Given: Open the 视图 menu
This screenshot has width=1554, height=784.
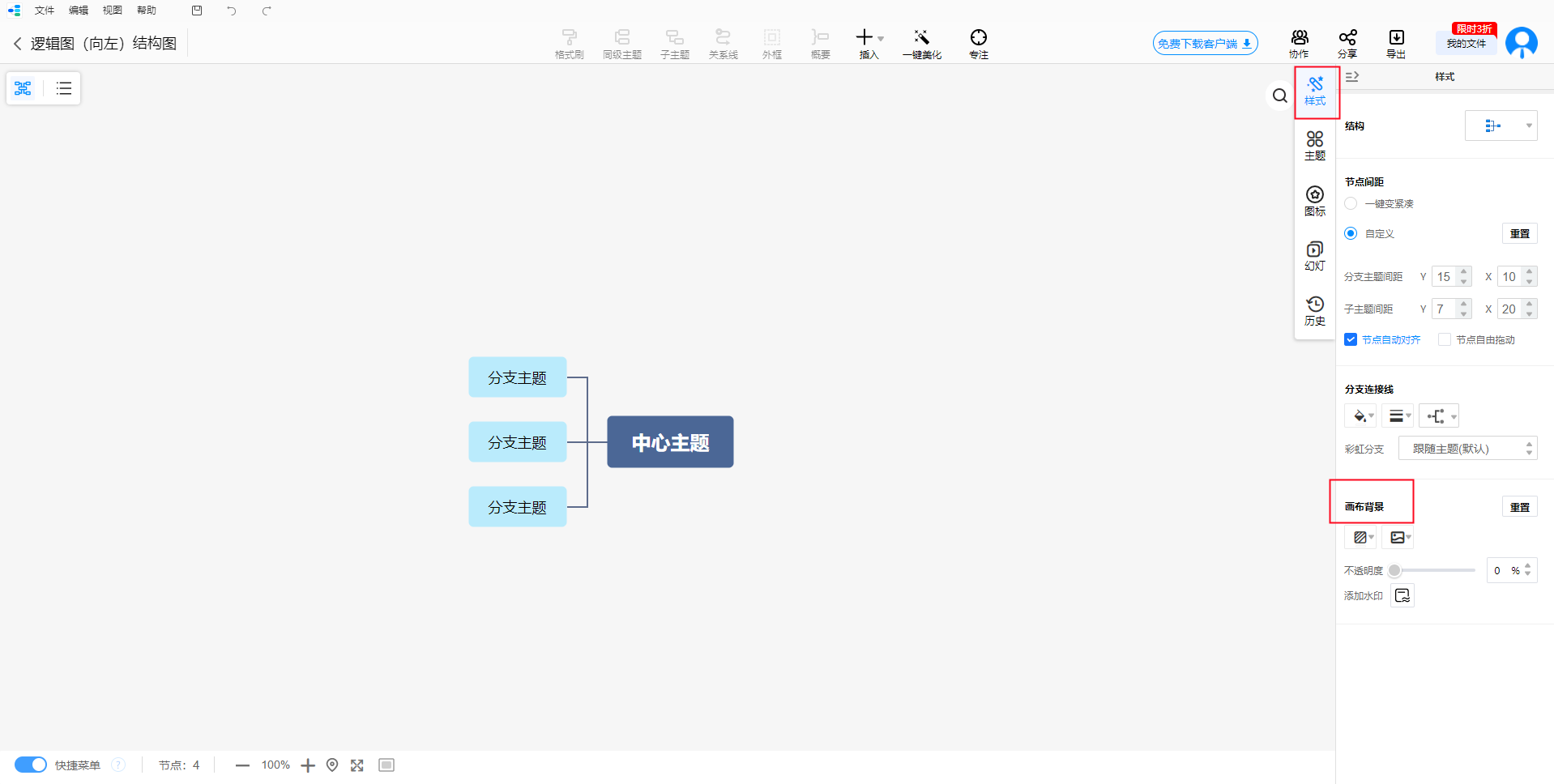Looking at the screenshot, I should (112, 11).
